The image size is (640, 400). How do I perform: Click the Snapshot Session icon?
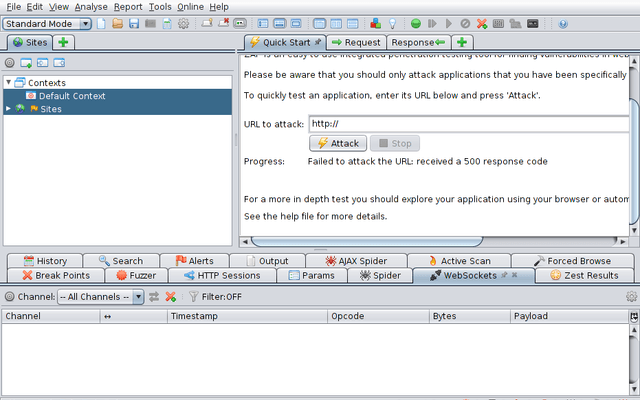tap(151, 24)
